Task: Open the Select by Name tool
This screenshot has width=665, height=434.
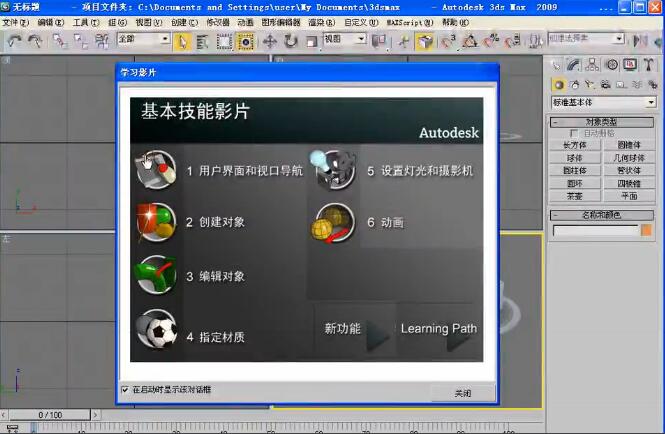Action: click(x=203, y=42)
